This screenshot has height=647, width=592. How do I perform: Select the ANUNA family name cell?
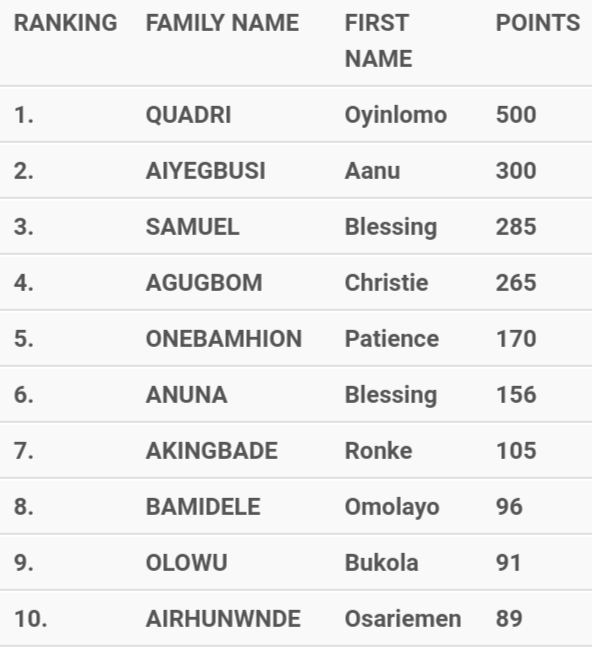tap(186, 395)
